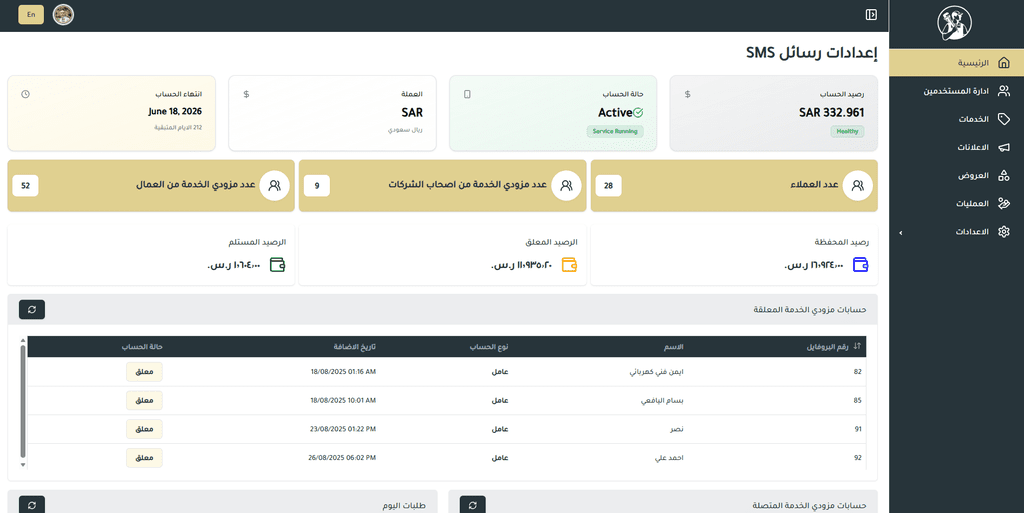Click the tag icon beside الخدمات

[x=1004, y=119]
